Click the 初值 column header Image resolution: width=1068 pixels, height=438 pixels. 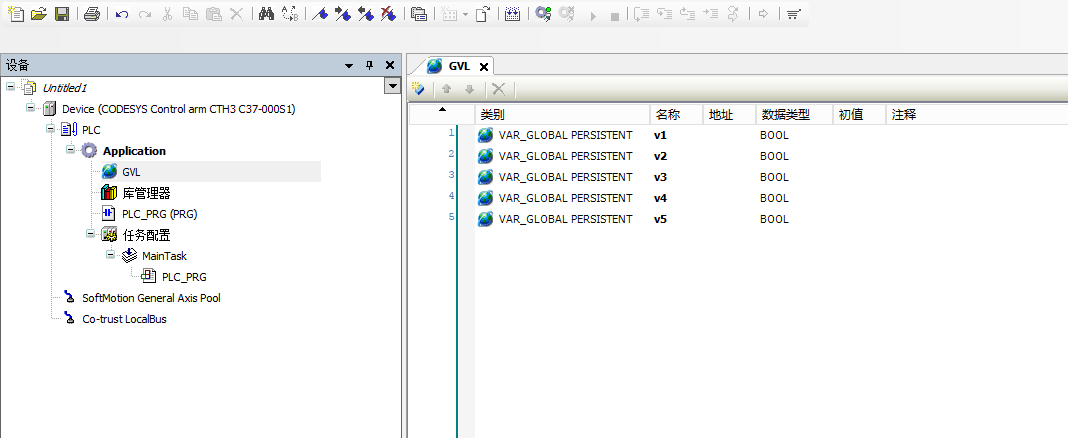coord(860,114)
